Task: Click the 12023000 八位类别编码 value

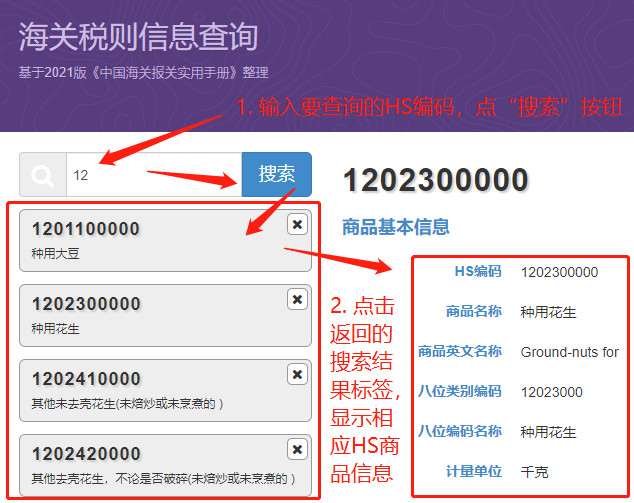Action: coord(551,392)
